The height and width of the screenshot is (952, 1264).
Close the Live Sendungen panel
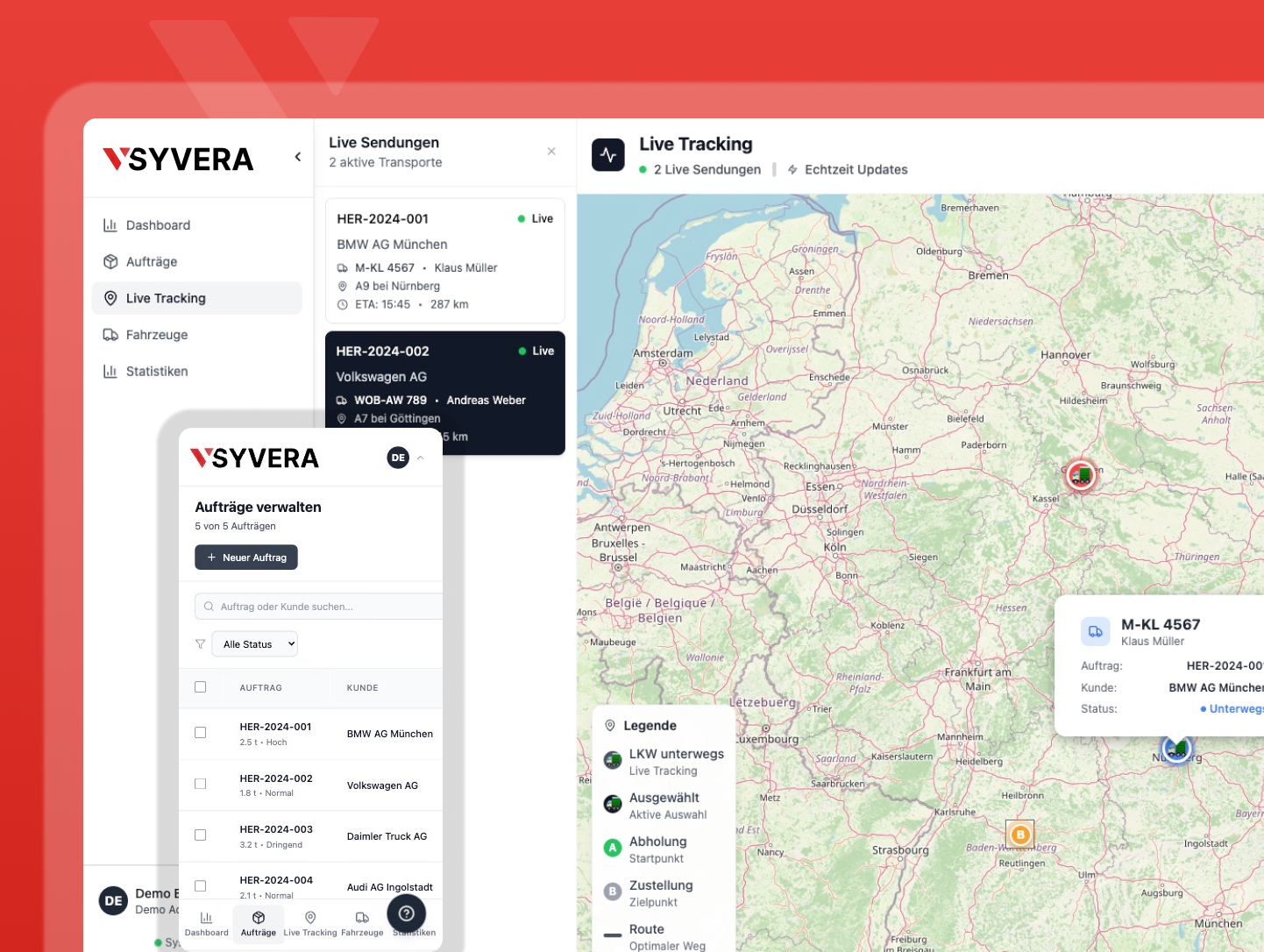tap(551, 152)
